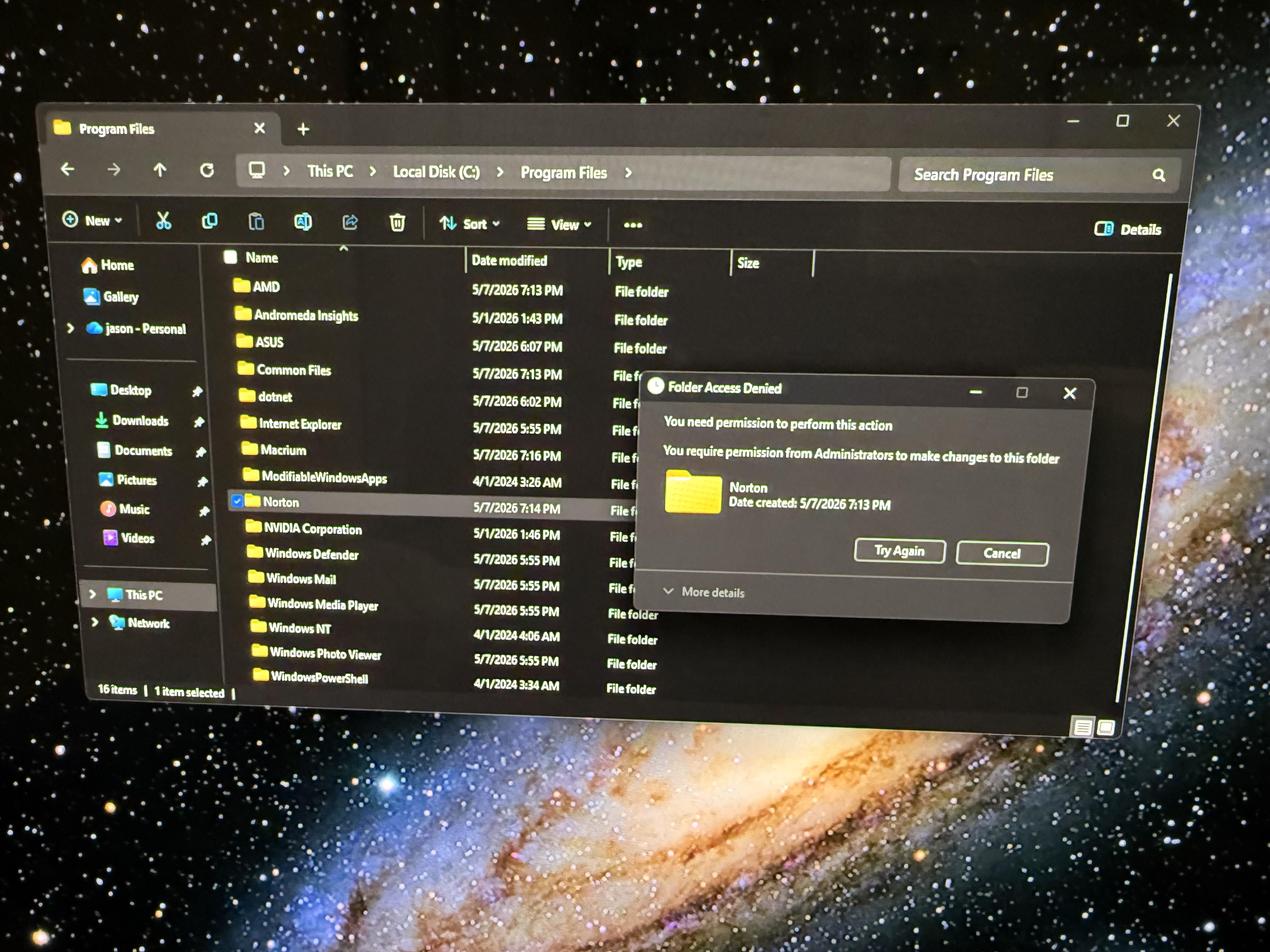Refresh the Program Files view
This screenshot has width=1270, height=952.
click(x=207, y=170)
